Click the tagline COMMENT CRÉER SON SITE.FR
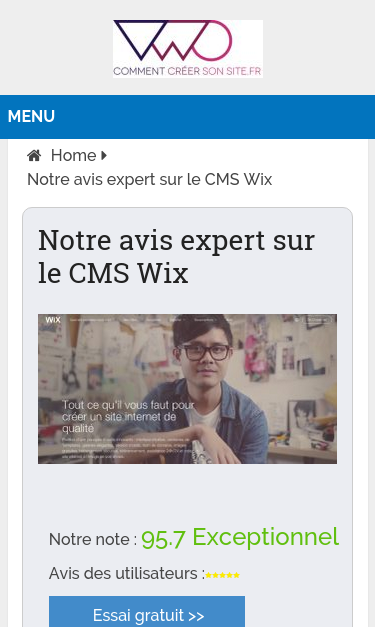Viewport: 375px width, 627px height. [188, 71]
